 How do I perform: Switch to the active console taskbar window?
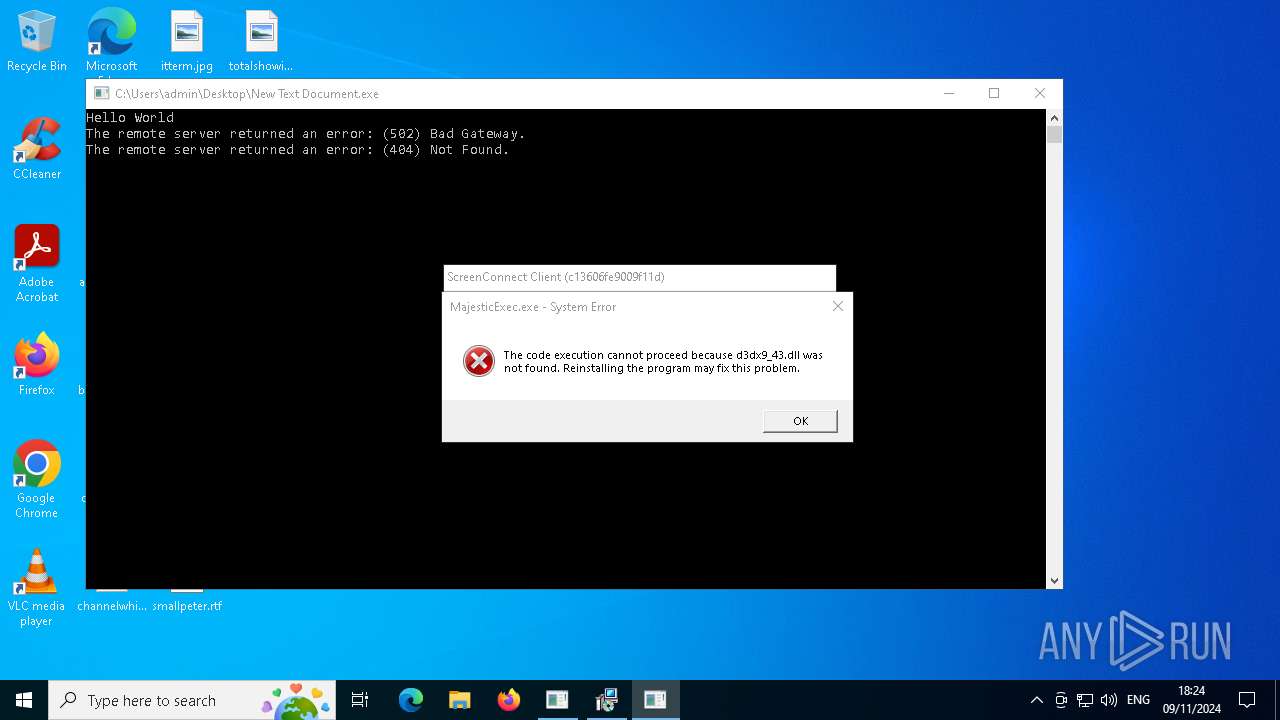[655, 700]
